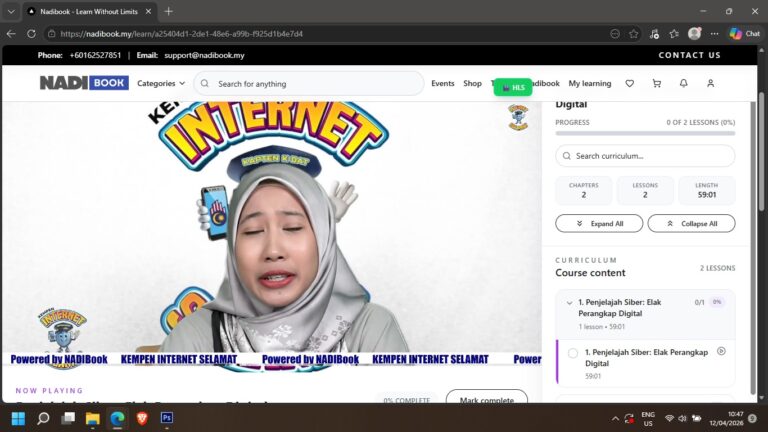The width and height of the screenshot is (768, 432).
Task: Toggle the lesson completion circle
Action: 573,353
